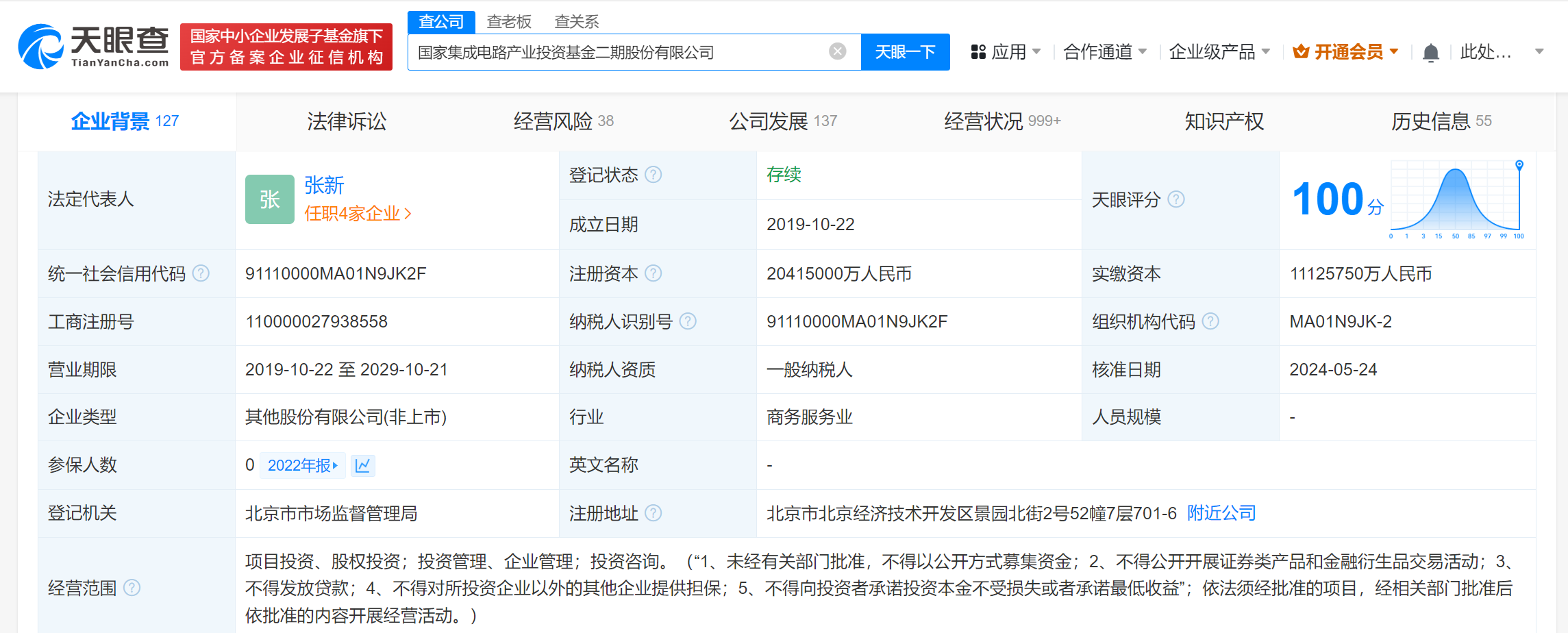Open the 开通会员 membership dropdown
This screenshot has height=633, width=1568.
[1345, 52]
